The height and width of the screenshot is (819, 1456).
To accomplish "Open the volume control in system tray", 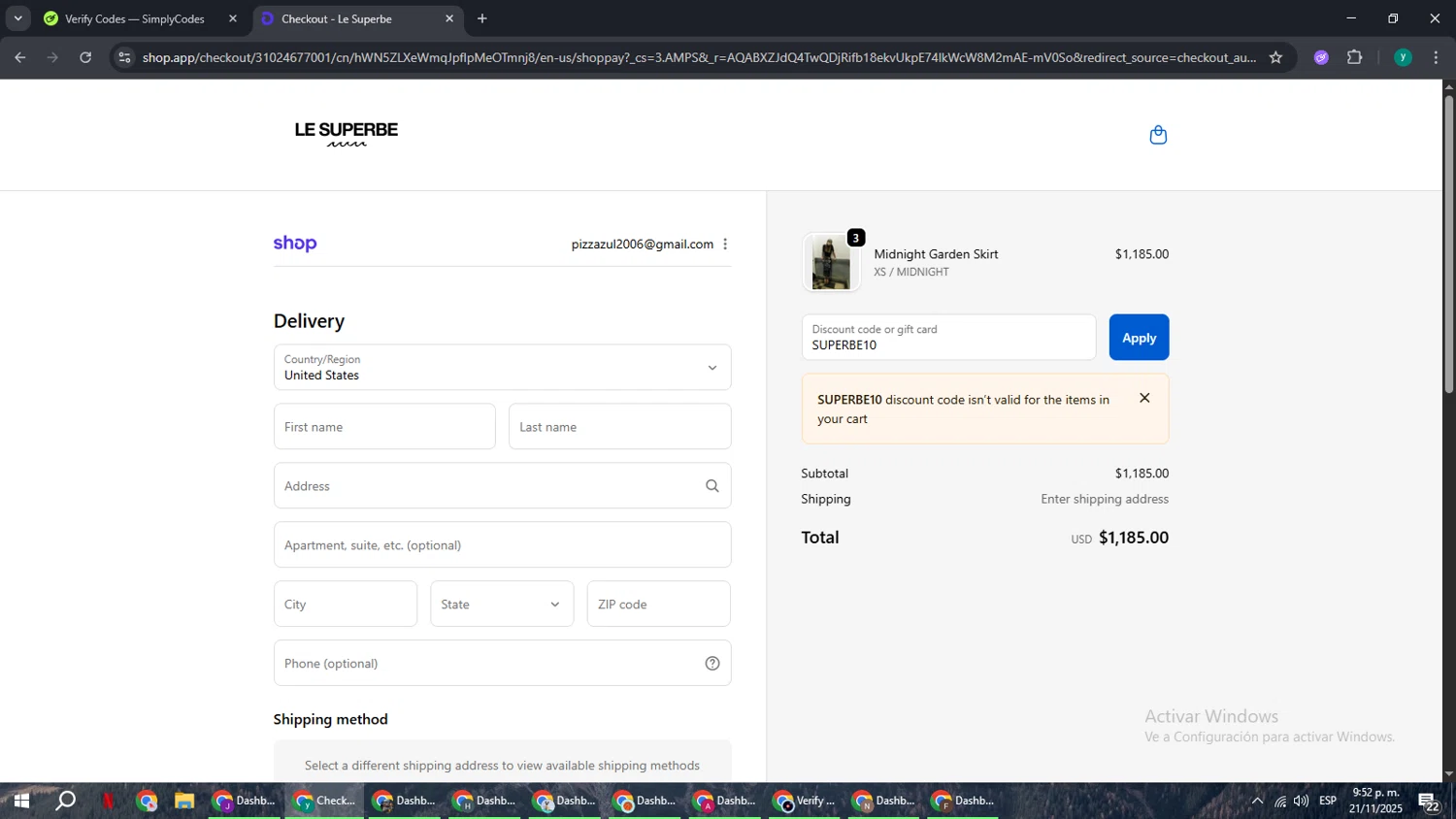I will pyautogui.click(x=1301, y=801).
